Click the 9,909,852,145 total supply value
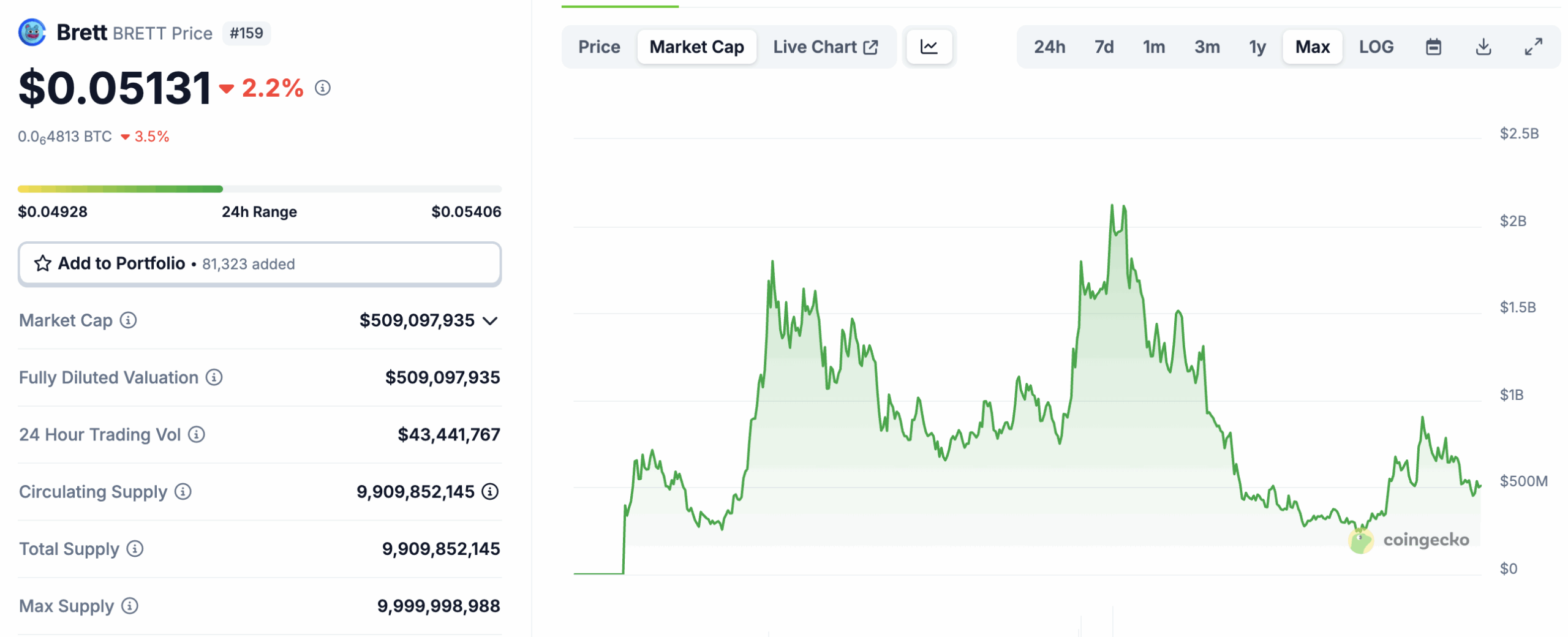 point(441,549)
